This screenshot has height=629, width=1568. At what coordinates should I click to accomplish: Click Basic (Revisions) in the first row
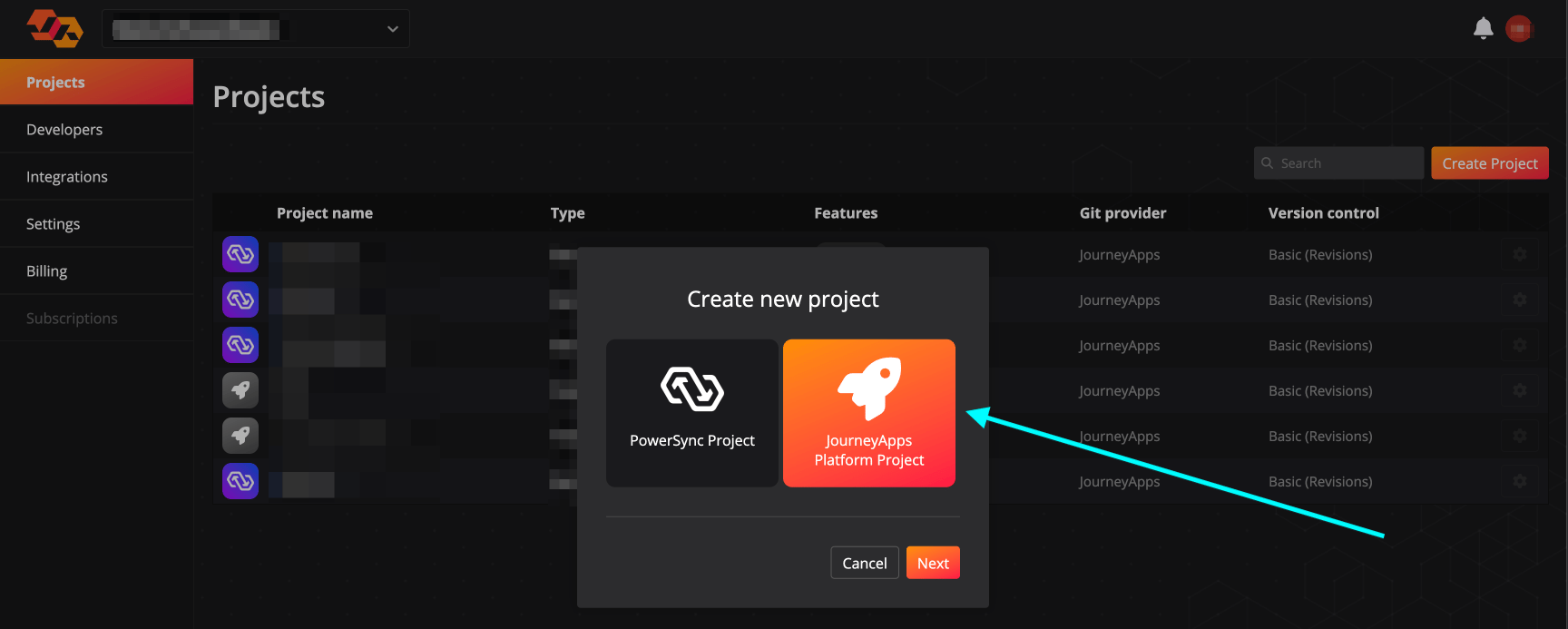point(1320,255)
